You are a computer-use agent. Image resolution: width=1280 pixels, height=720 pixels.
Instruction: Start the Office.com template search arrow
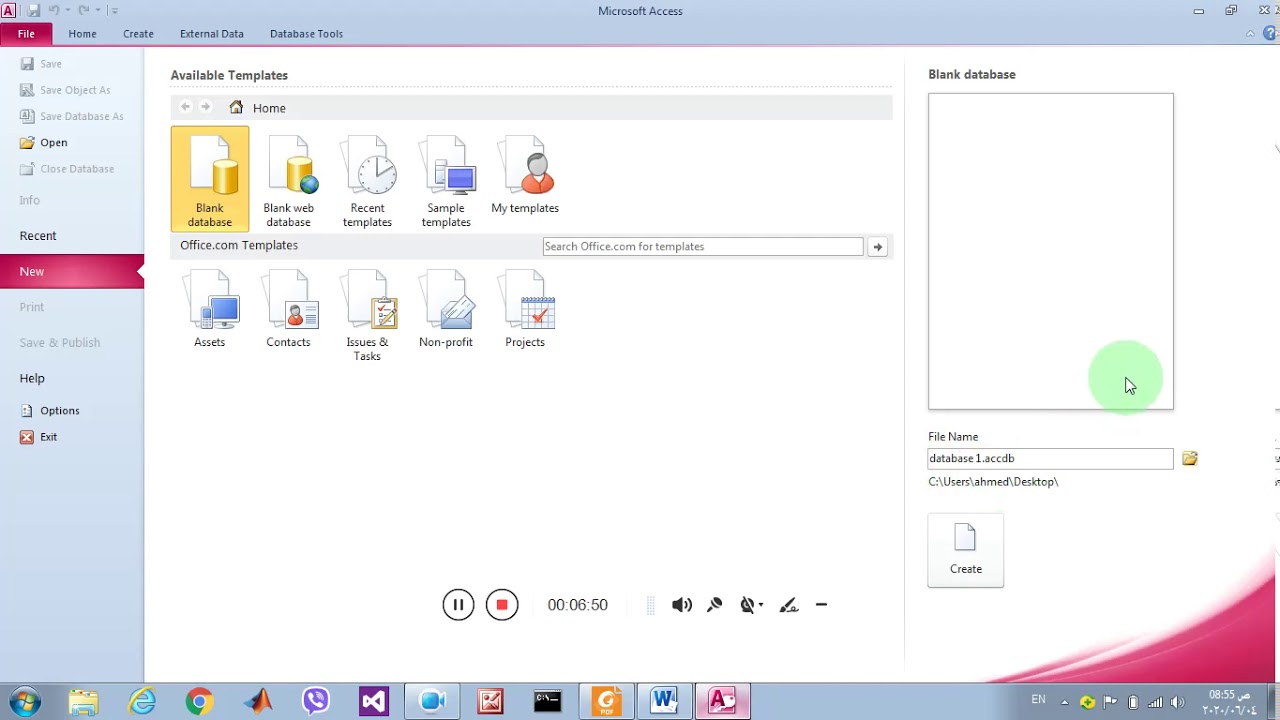(x=877, y=246)
